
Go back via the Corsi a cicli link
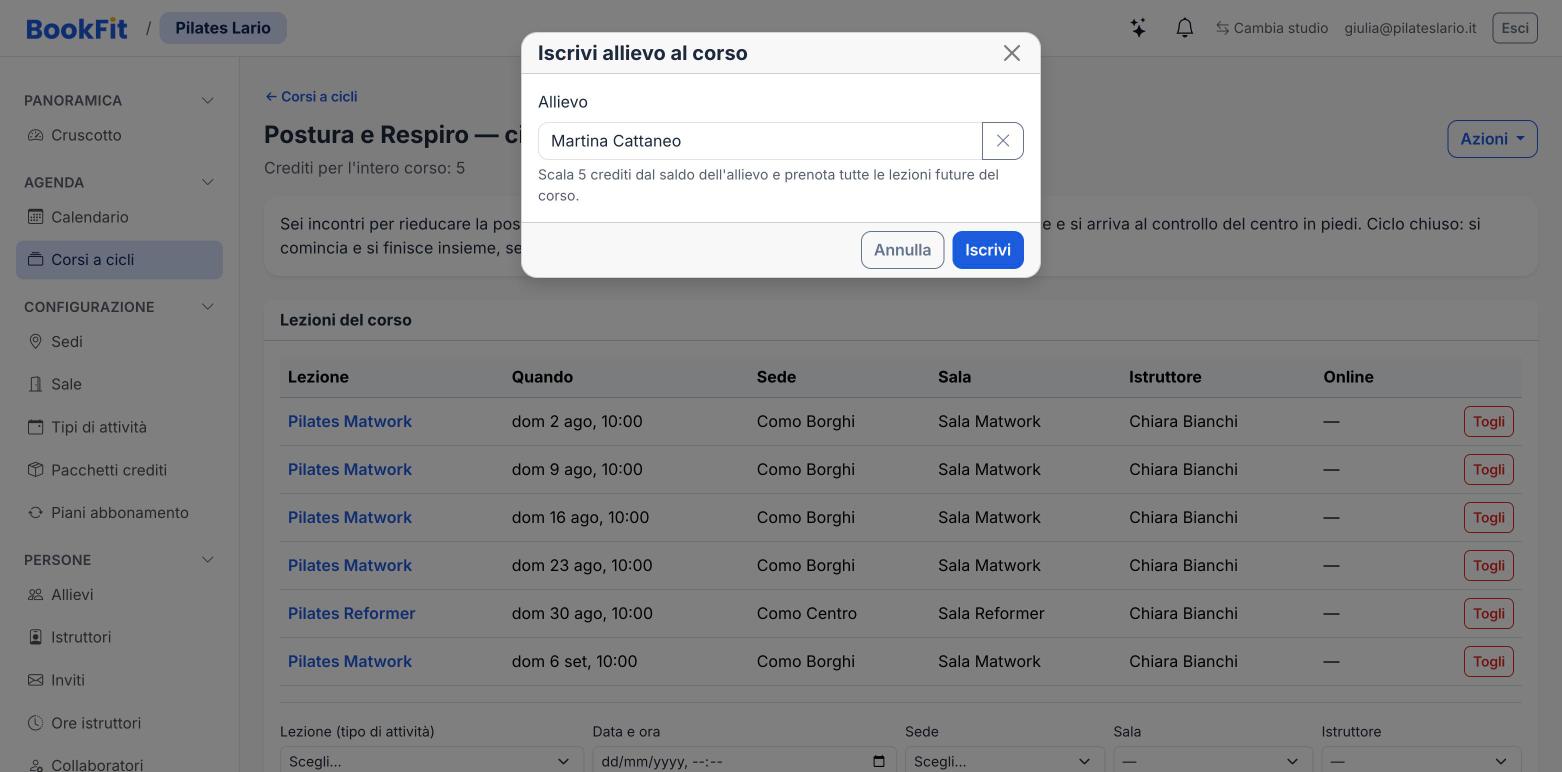311,97
